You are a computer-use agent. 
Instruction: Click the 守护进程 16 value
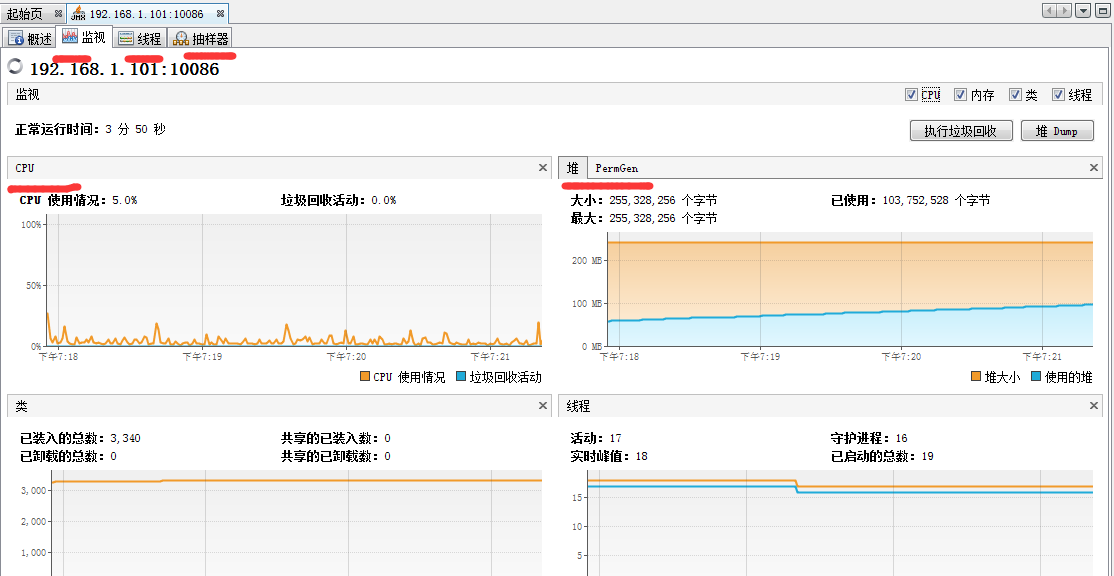(x=902, y=438)
